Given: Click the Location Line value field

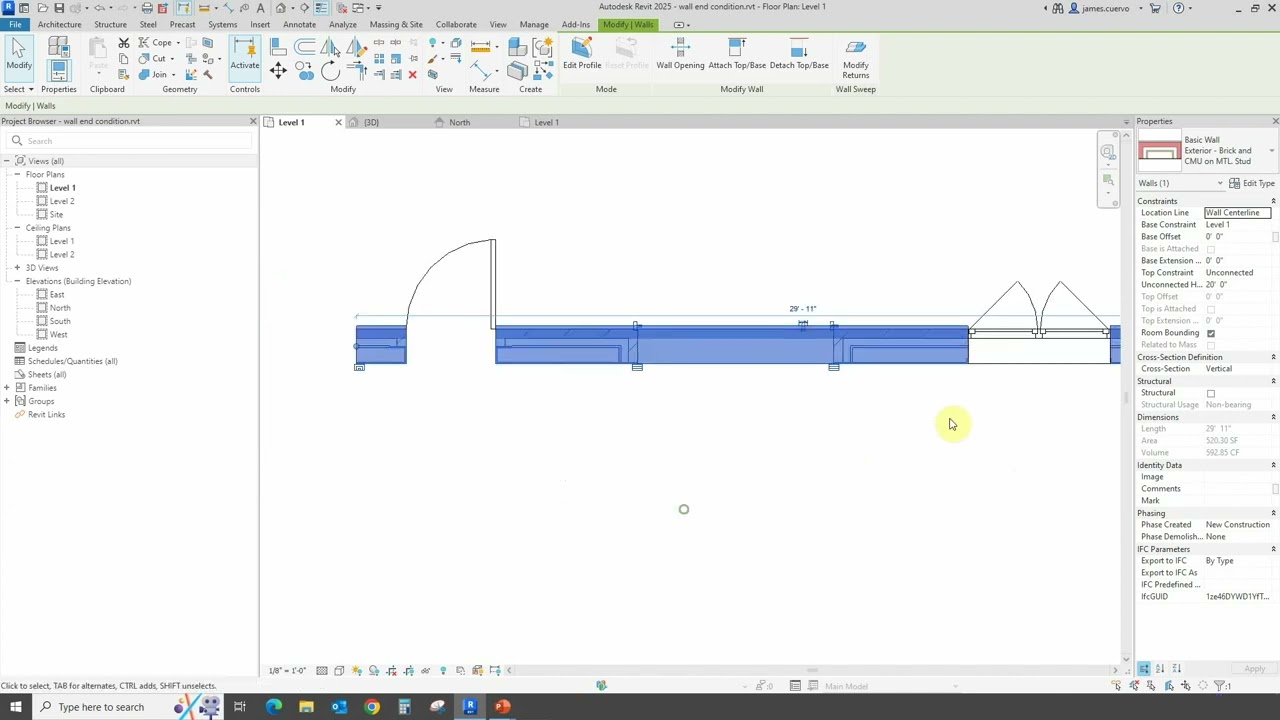Looking at the screenshot, I should click(x=1237, y=213).
